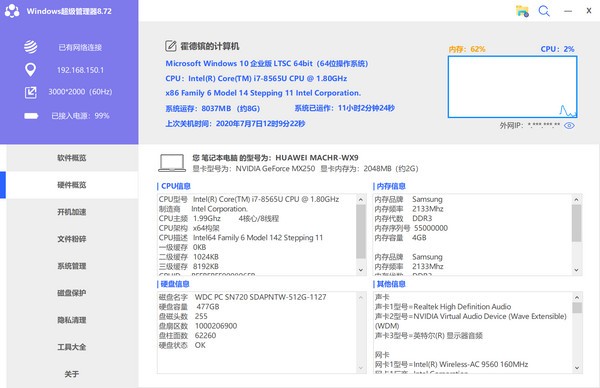Click the 内存信息 scrollbar thumb
Viewport: 600px width, 388px height.
click(x=577, y=223)
